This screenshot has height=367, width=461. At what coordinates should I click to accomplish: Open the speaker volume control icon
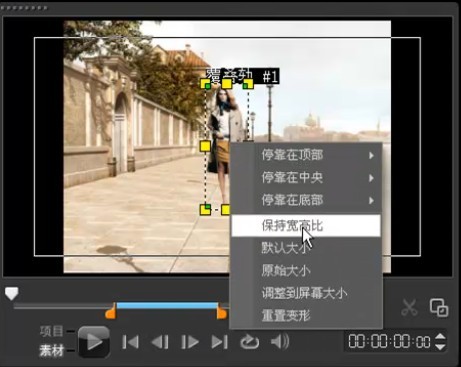(280, 342)
